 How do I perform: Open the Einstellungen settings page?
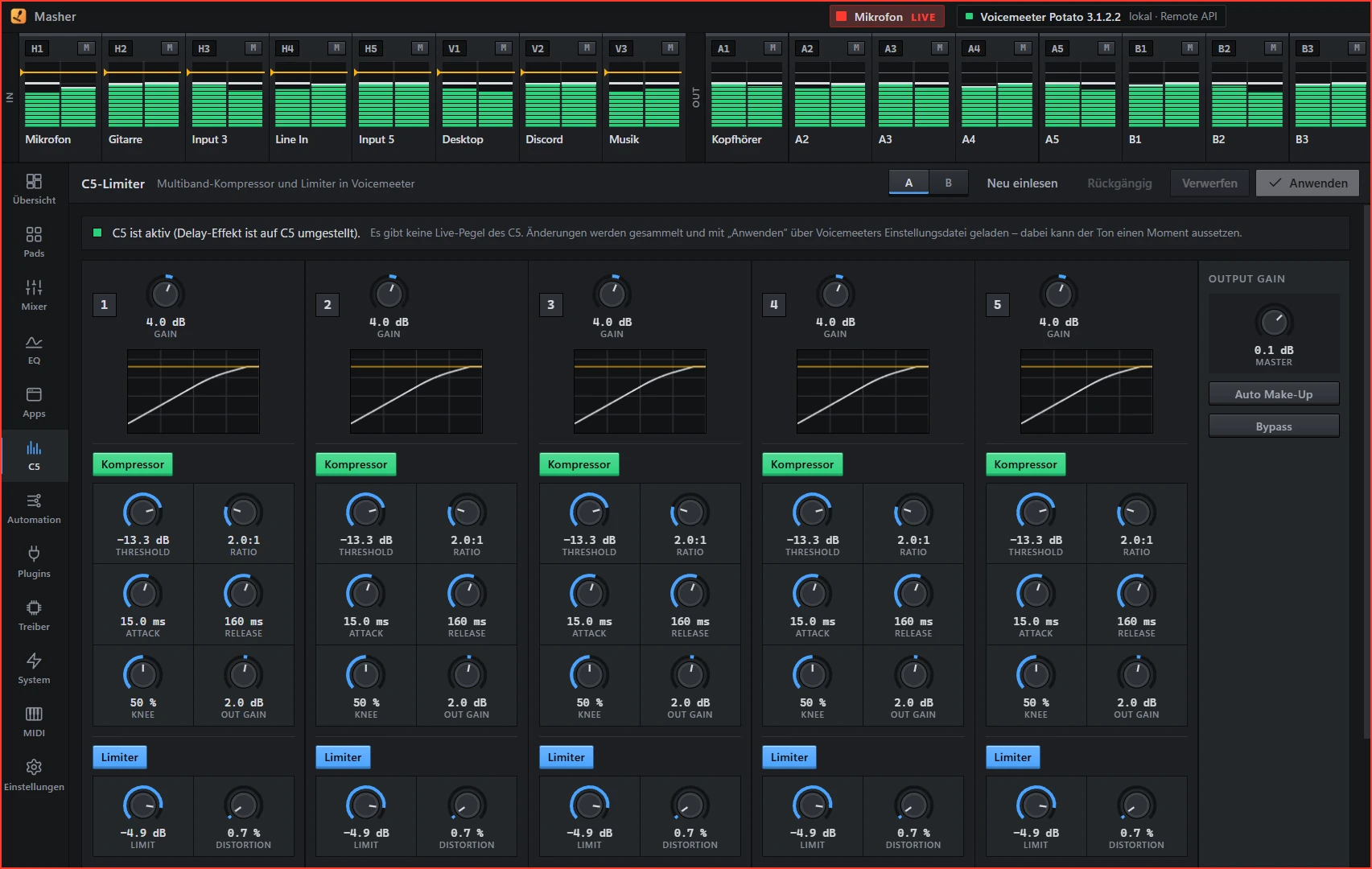(x=34, y=776)
